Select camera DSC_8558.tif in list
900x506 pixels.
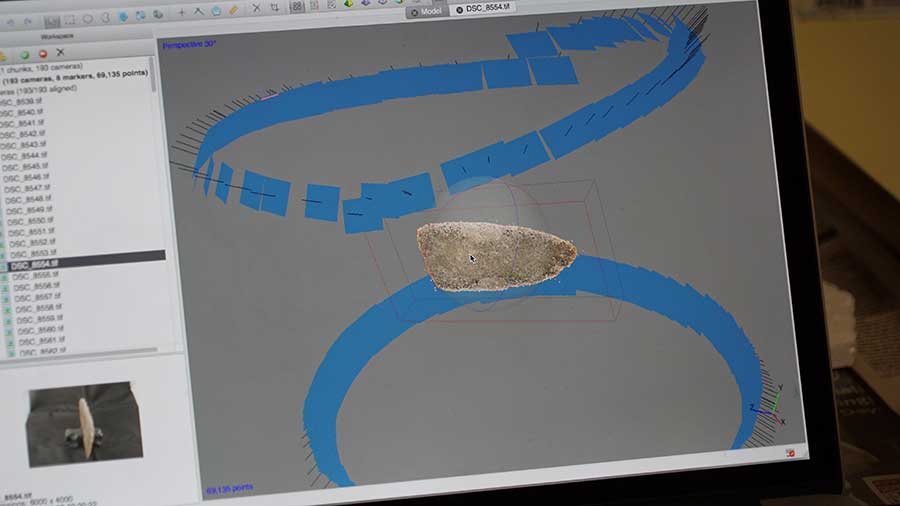tap(38, 309)
